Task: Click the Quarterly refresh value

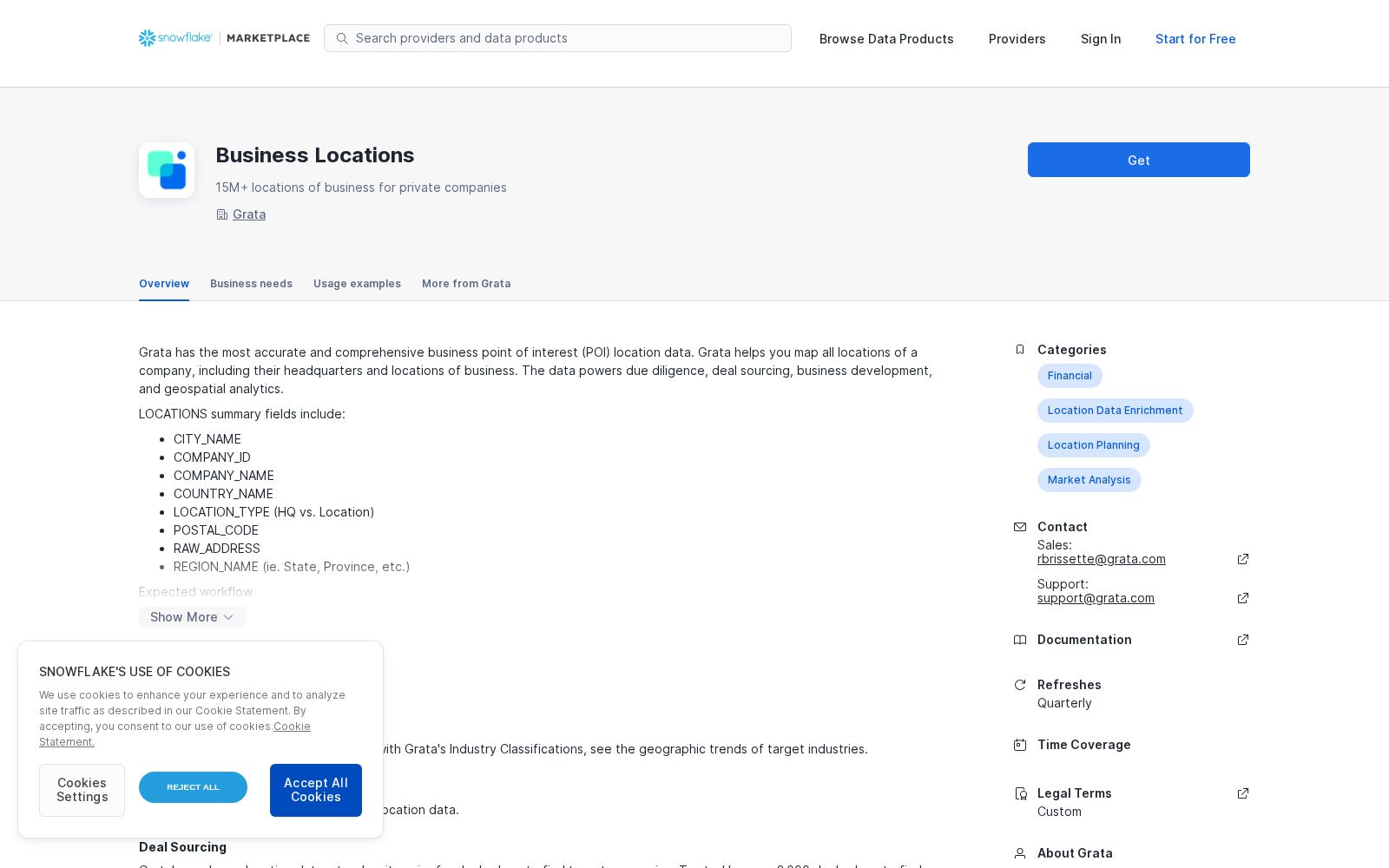Action: point(1064,703)
